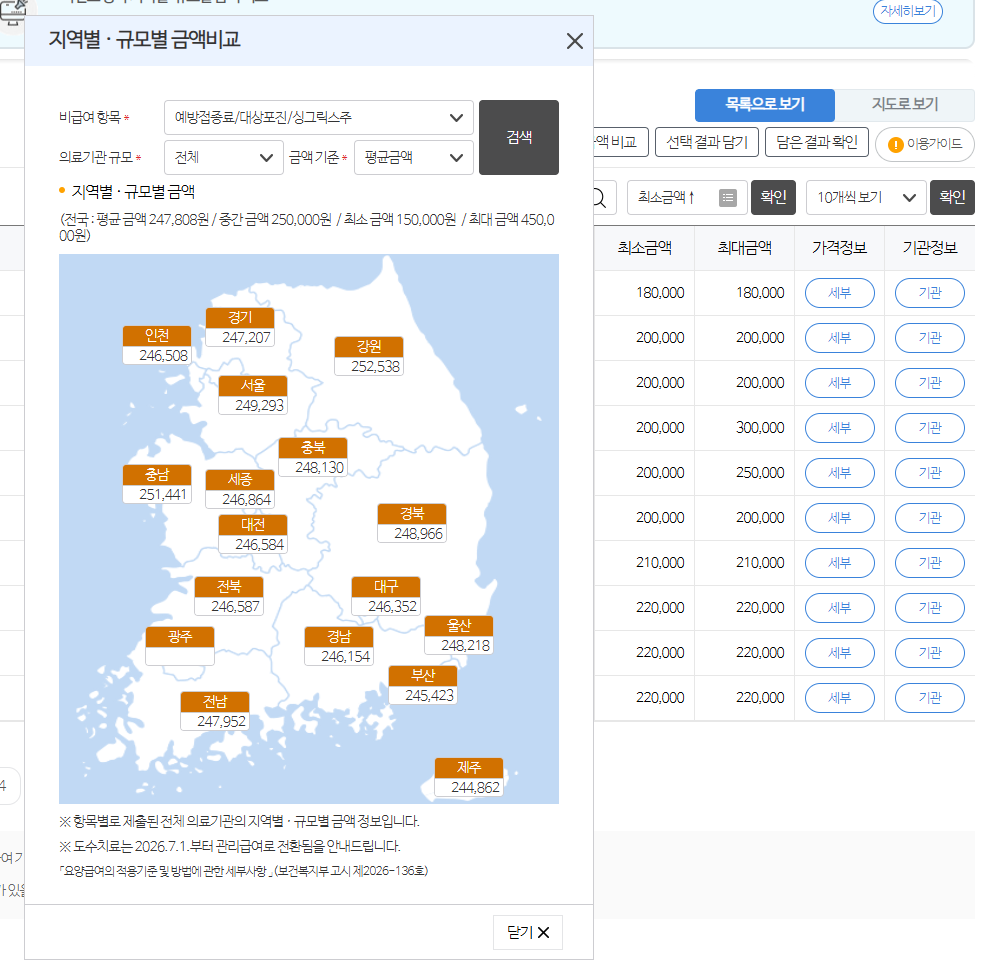Select 전북 region marker on map
This screenshot has width=993, height=967.
[229, 596]
